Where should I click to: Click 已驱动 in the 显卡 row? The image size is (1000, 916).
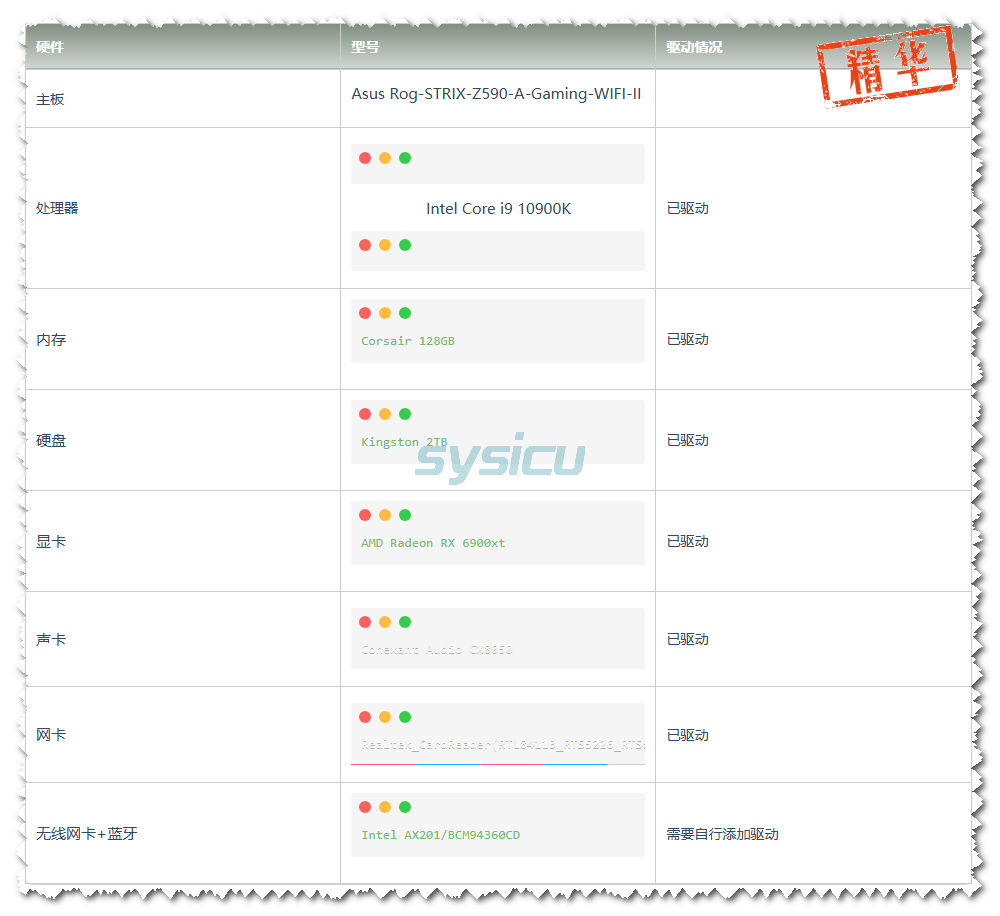tap(688, 542)
